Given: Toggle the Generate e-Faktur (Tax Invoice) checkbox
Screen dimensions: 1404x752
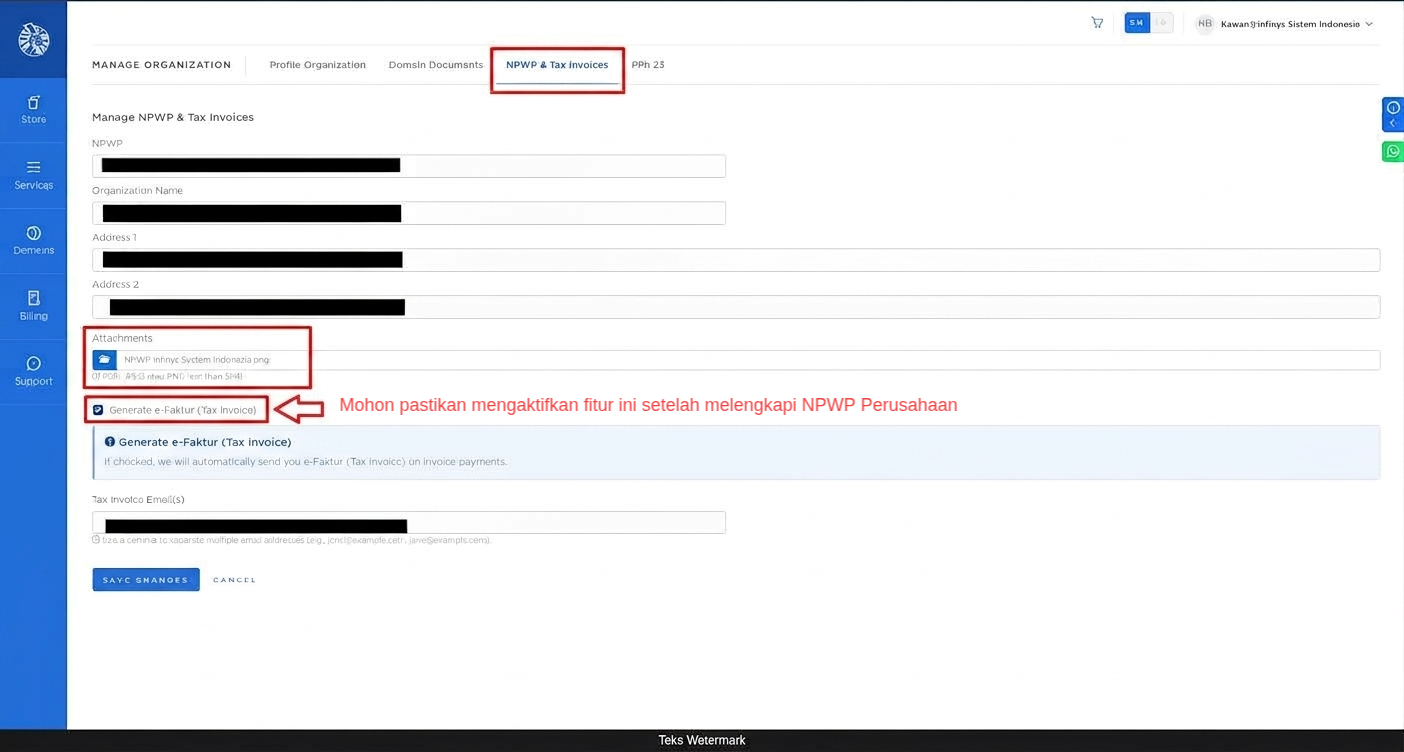Looking at the screenshot, I should point(98,410).
